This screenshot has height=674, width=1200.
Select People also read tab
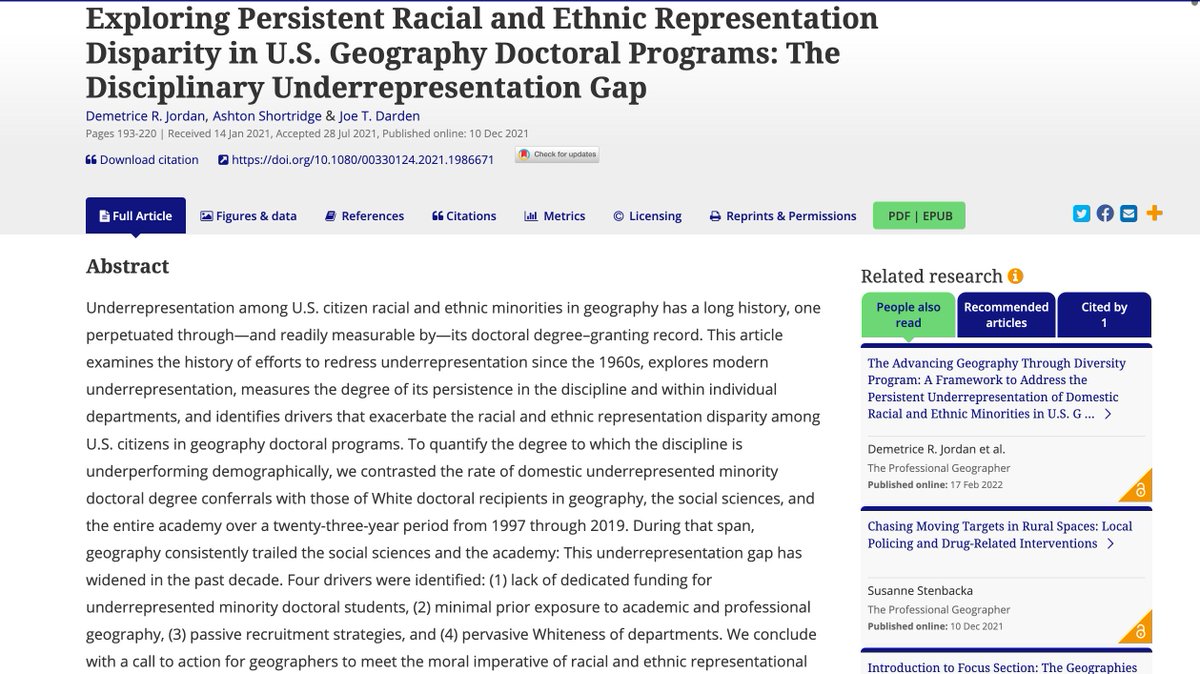908,314
